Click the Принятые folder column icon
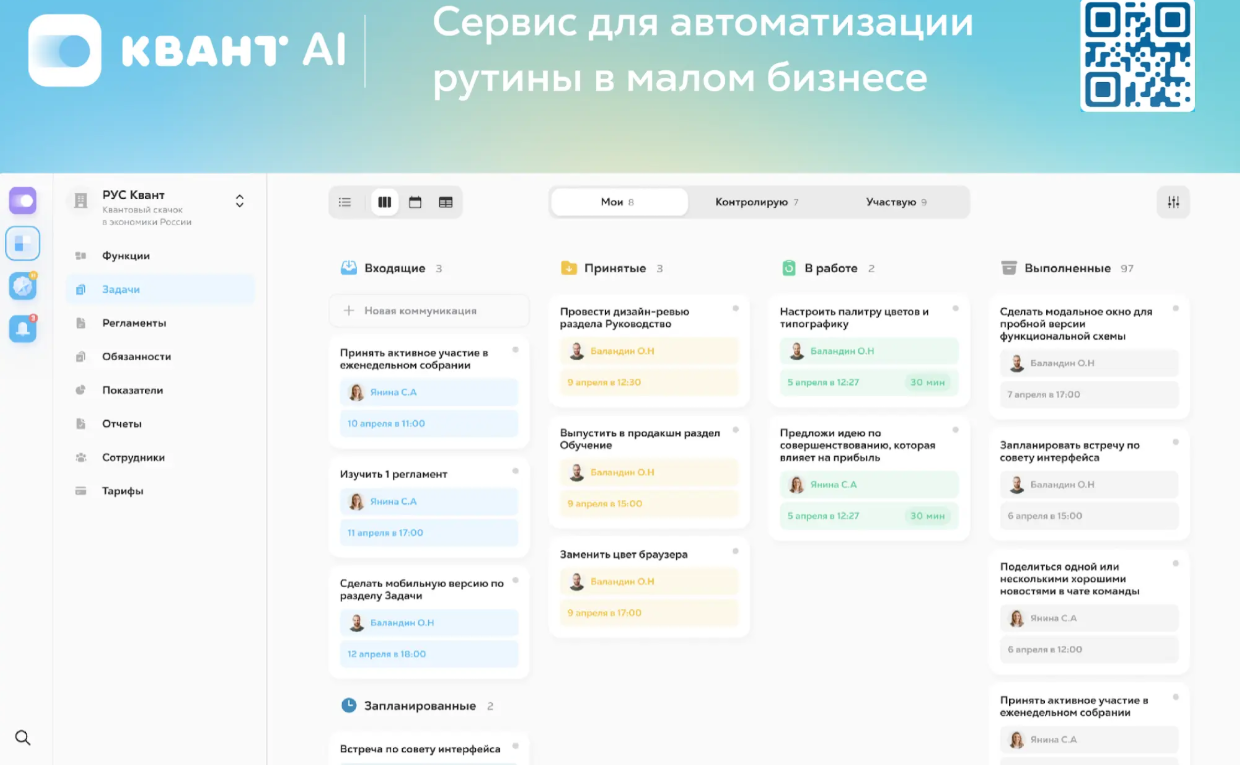The image size is (1240, 765). pos(568,268)
